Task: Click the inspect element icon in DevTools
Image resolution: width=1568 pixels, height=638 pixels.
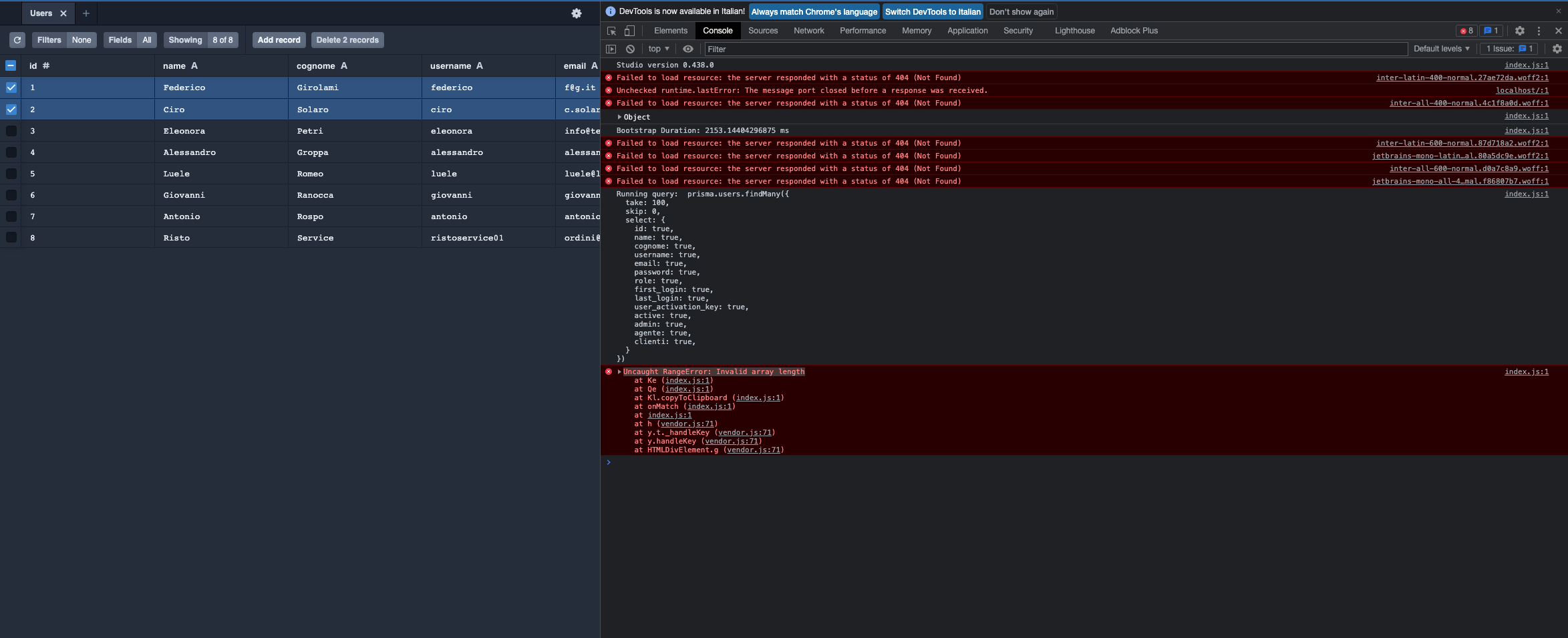Action: [x=611, y=31]
